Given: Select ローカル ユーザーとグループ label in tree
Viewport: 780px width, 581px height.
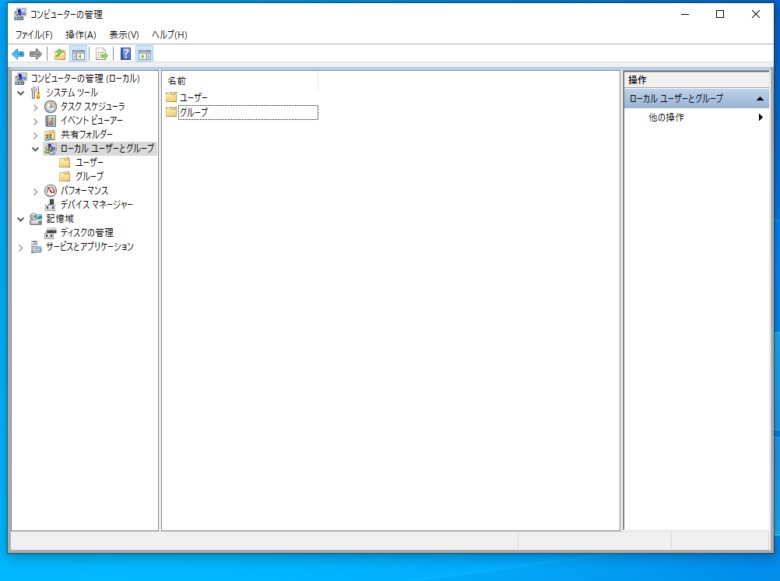Looking at the screenshot, I should click(x=107, y=148).
